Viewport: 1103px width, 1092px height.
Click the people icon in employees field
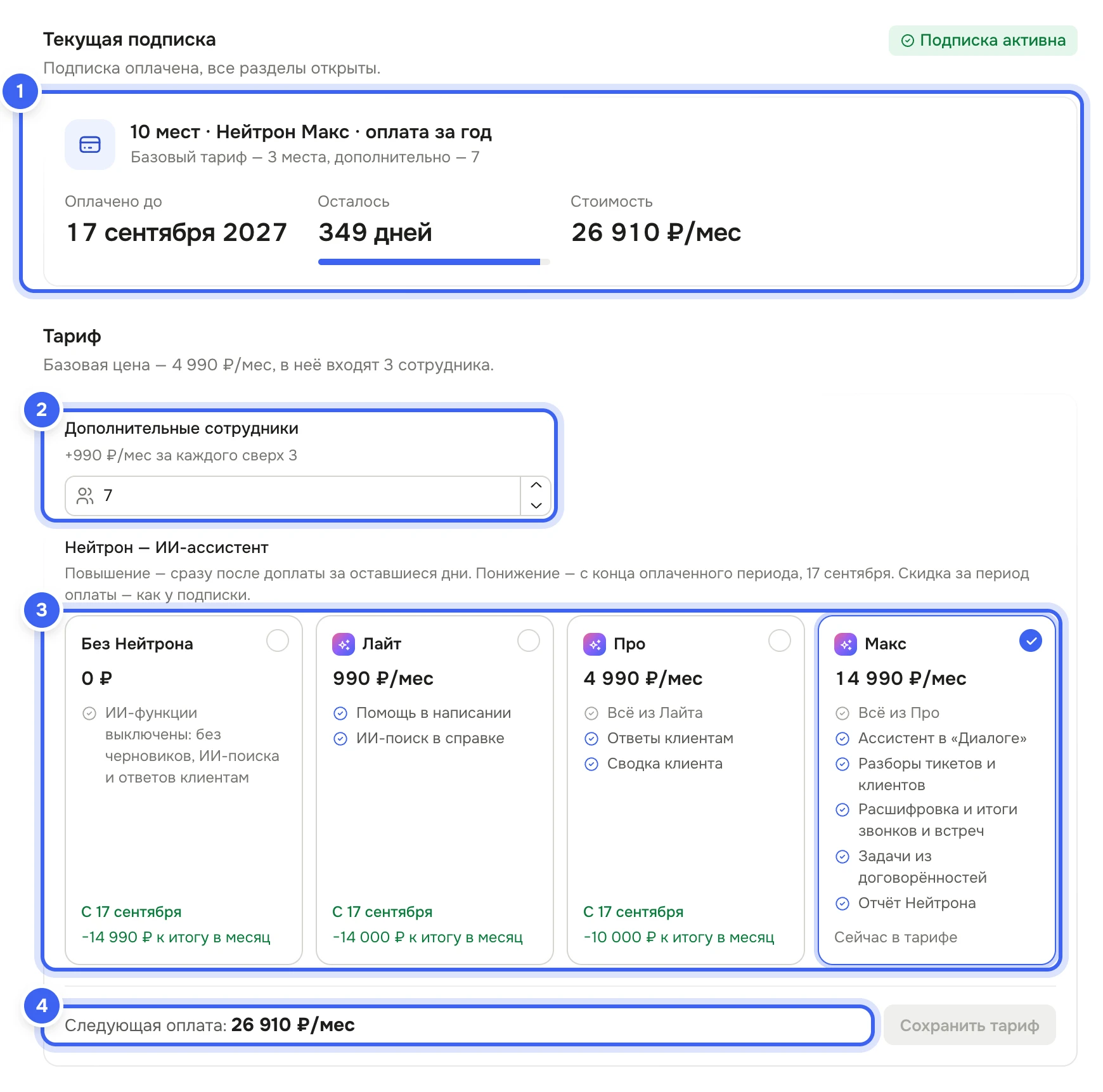point(85,496)
